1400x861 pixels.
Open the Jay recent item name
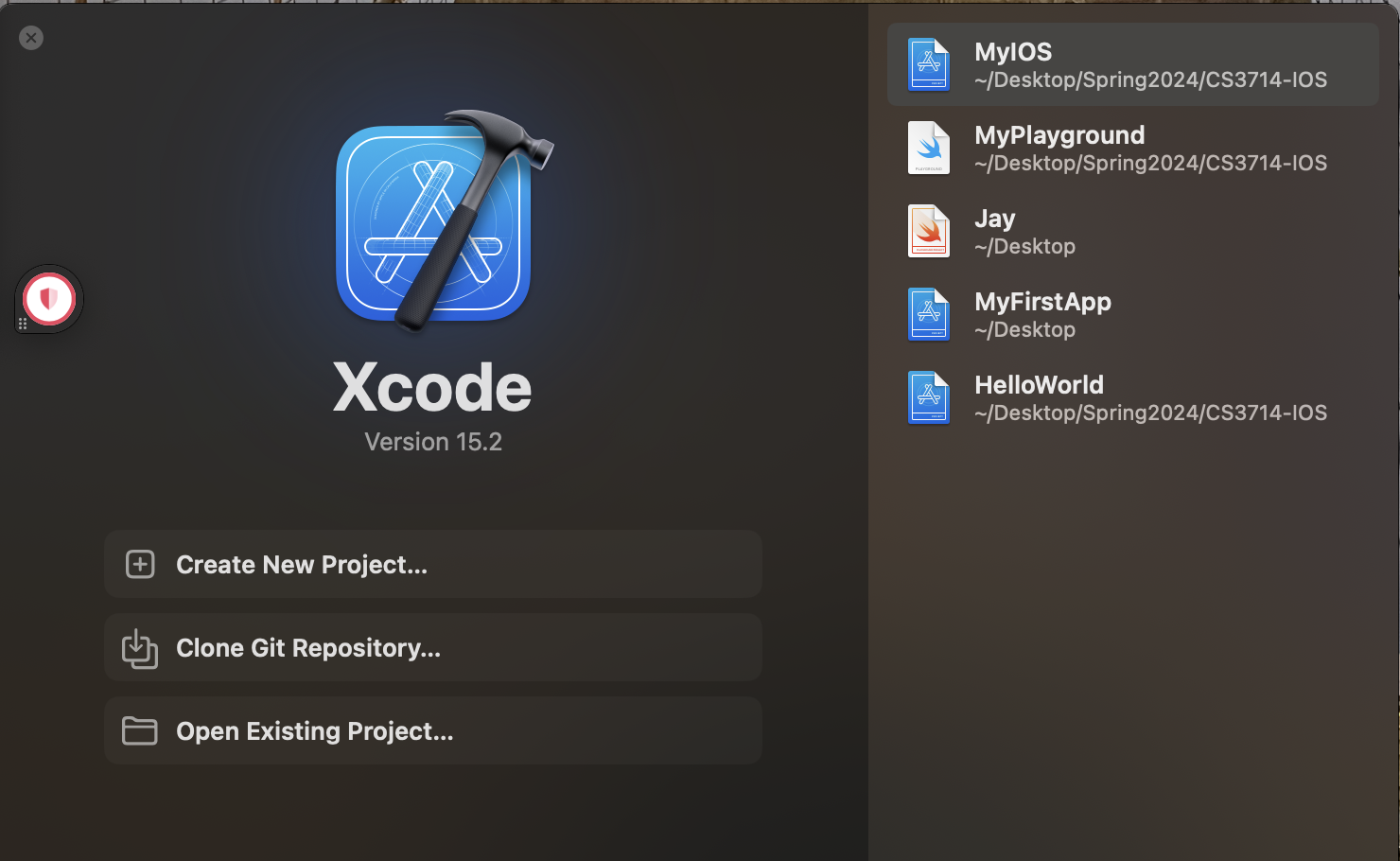[995, 219]
